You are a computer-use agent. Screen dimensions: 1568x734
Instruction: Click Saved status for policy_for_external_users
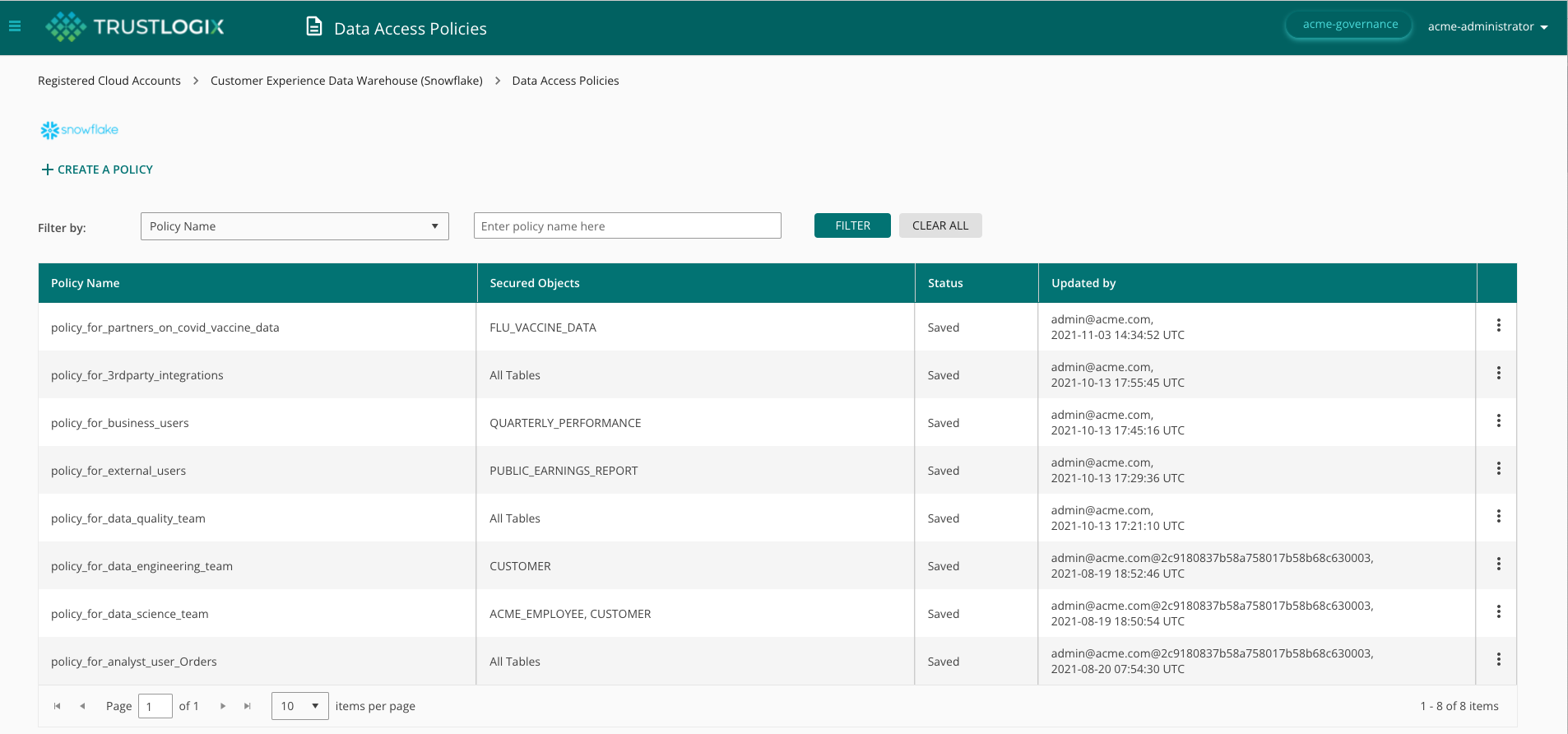click(944, 471)
